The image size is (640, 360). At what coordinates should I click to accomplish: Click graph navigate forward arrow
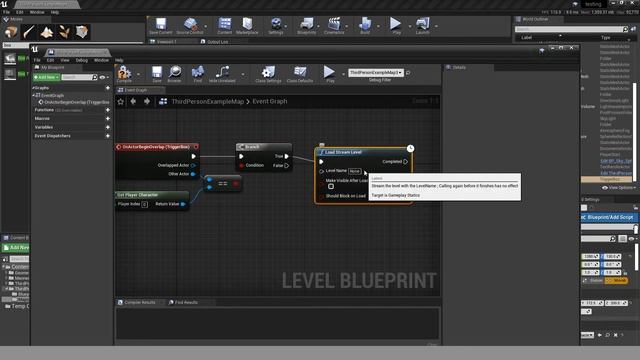[x=147, y=101]
